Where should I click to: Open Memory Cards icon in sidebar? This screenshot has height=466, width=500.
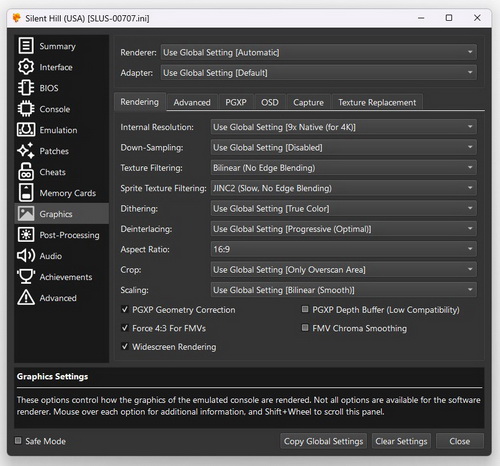(x=26, y=193)
